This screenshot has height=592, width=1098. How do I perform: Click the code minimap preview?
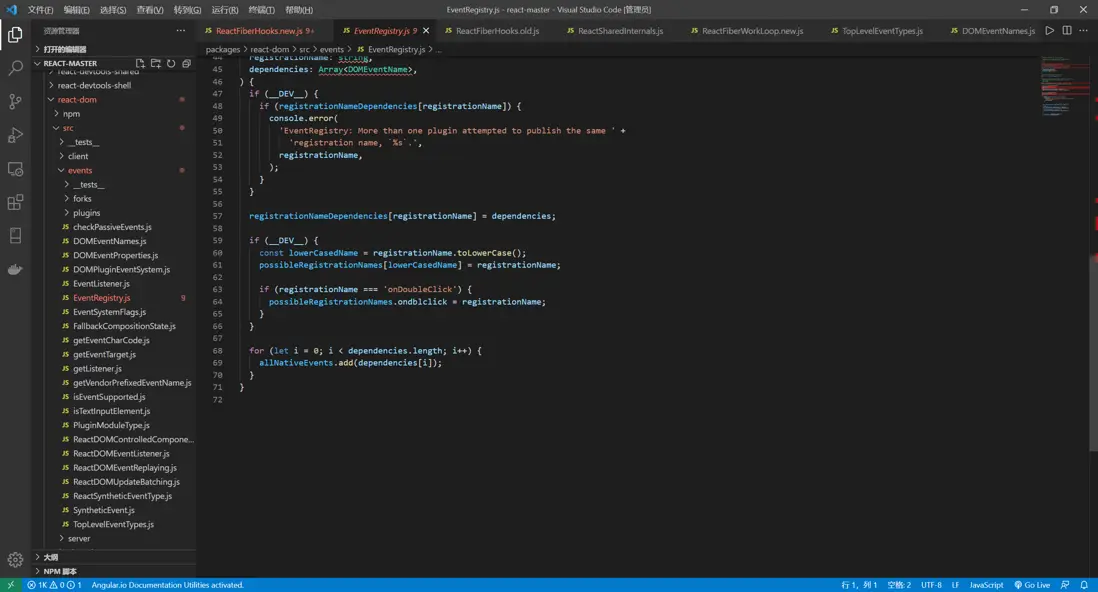(x=1066, y=85)
